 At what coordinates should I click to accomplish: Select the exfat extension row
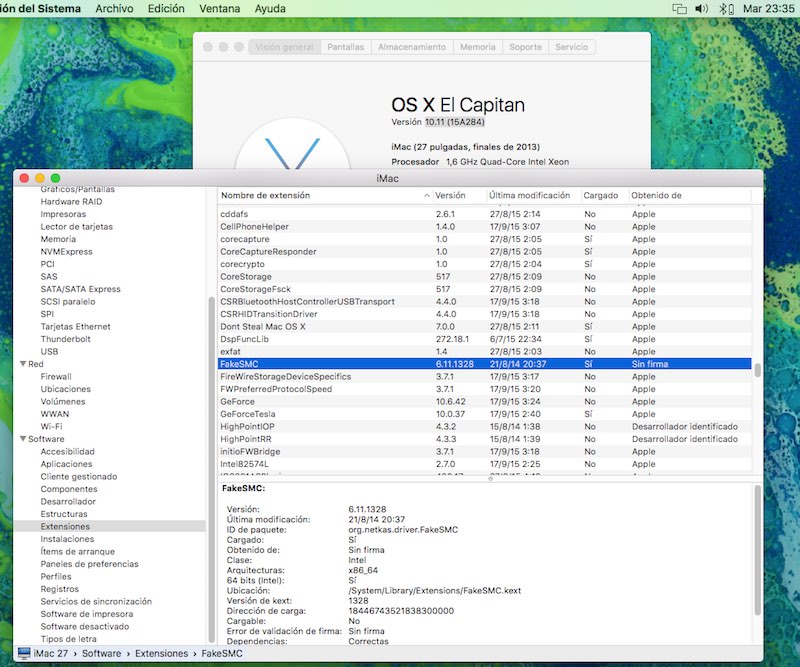pyautogui.click(x=484, y=352)
